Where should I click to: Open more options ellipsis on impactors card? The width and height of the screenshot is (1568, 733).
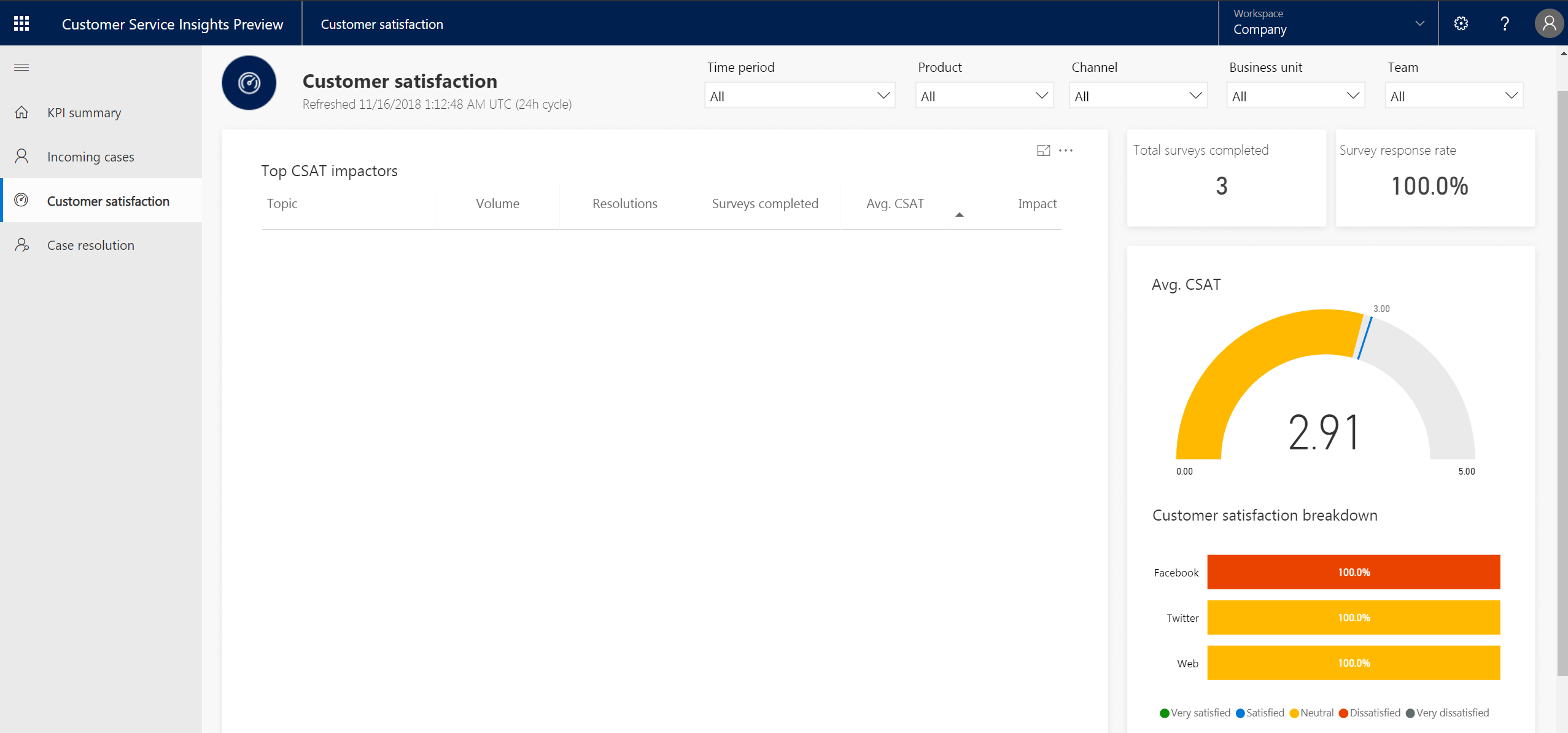(x=1066, y=150)
